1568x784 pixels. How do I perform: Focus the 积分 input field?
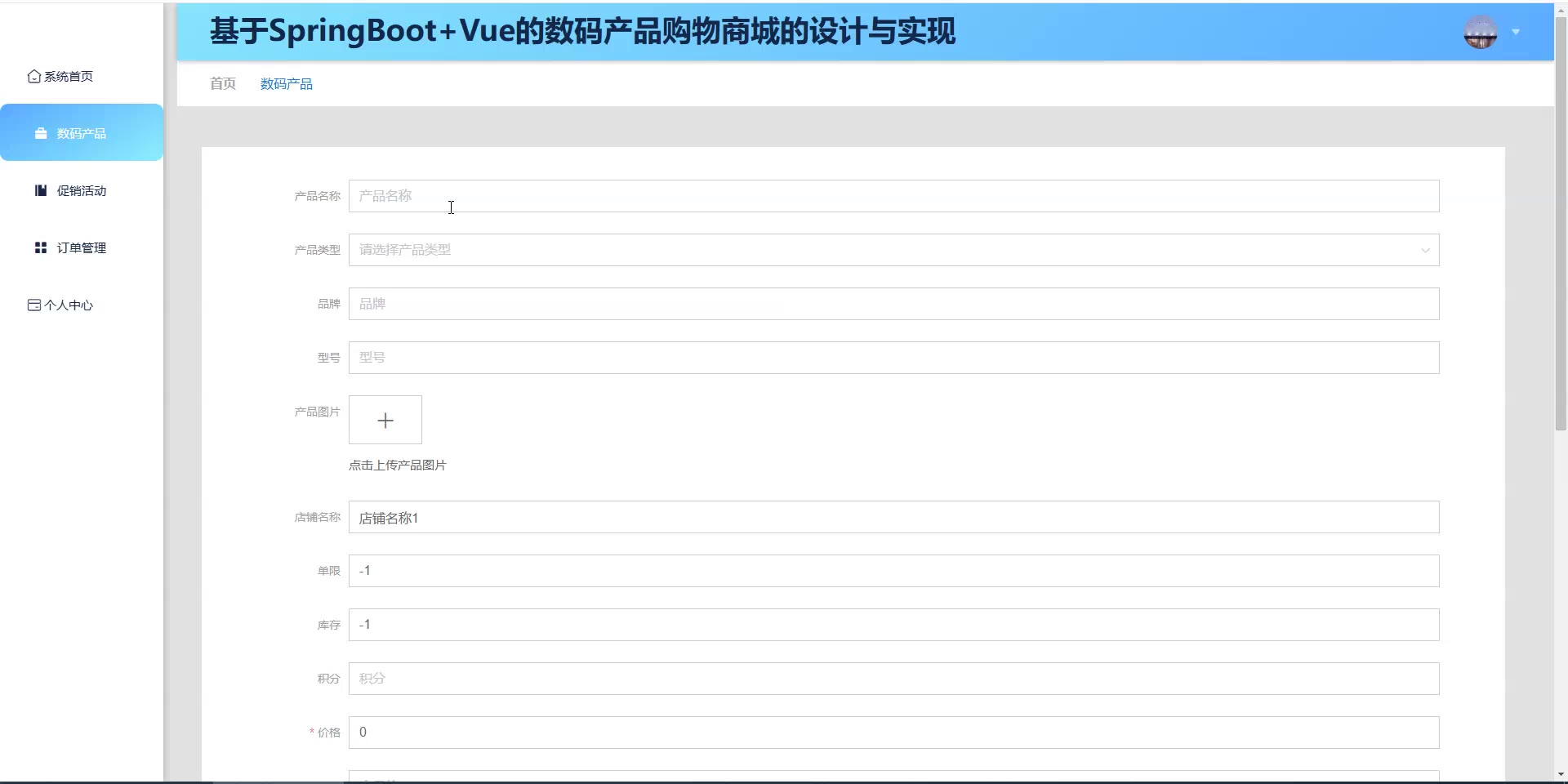pos(893,679)
